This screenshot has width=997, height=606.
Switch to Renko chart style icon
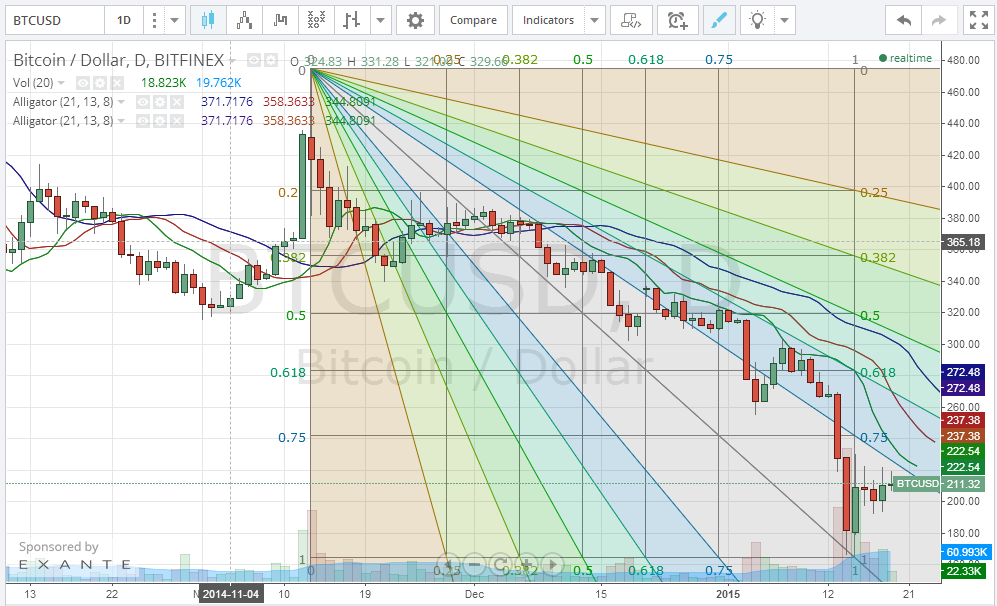tap(244, 20)
